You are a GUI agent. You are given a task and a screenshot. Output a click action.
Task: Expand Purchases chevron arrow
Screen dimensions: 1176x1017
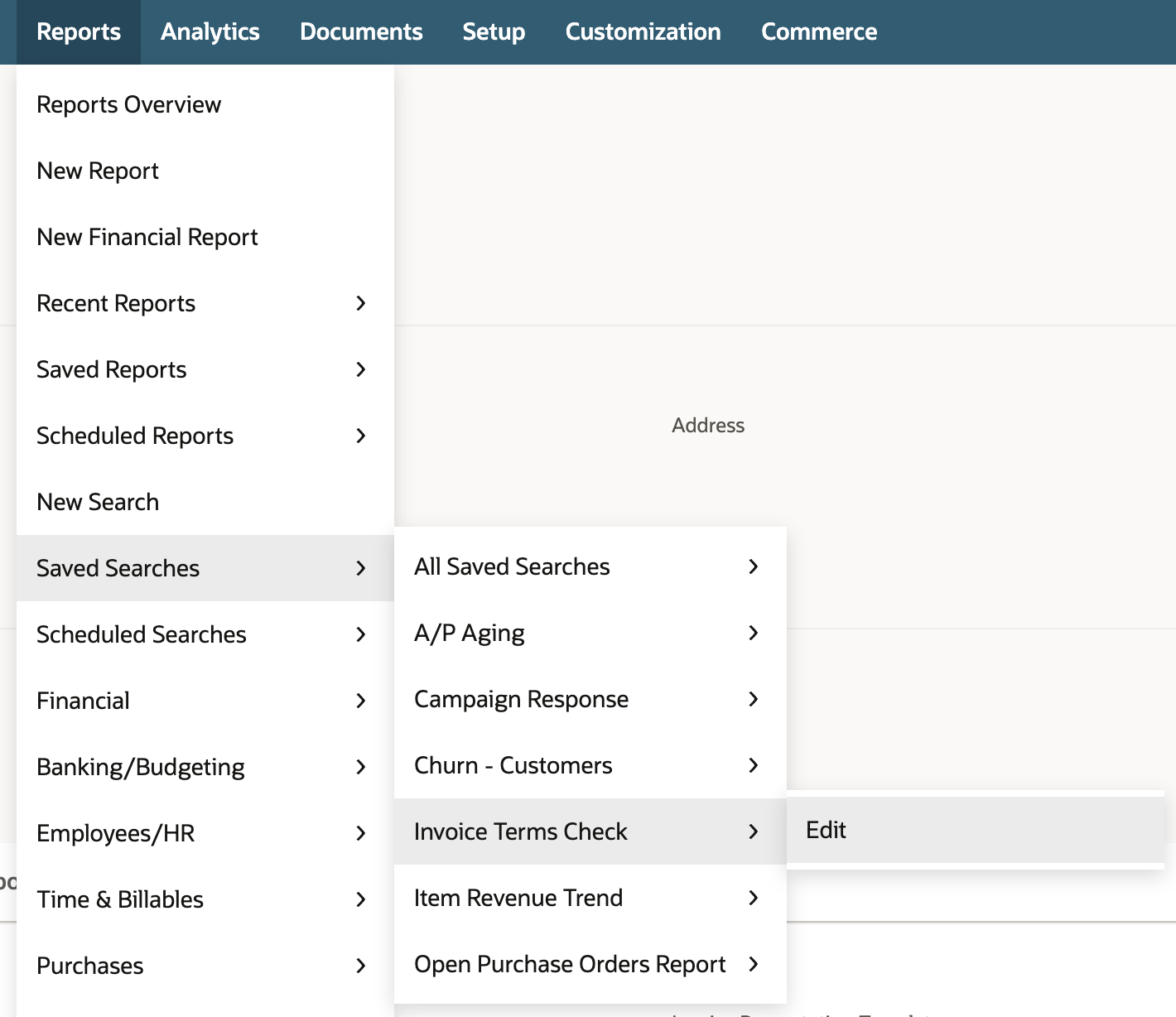(361, 966)
